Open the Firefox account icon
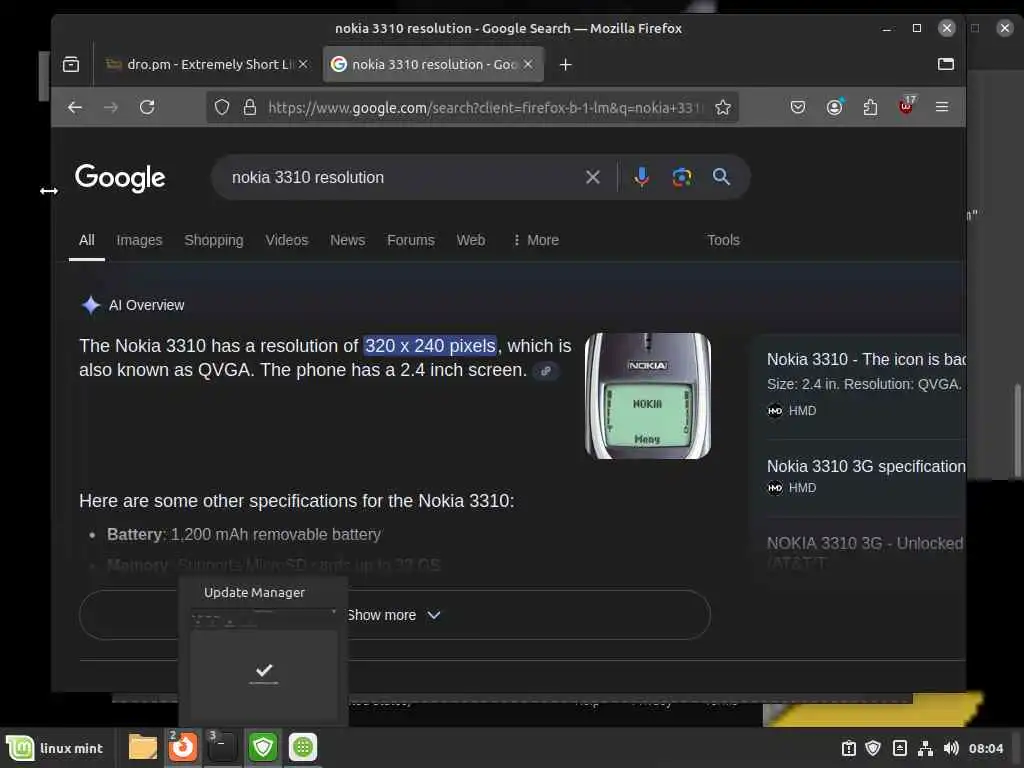 pyautogui.click(x=835, y=107)
